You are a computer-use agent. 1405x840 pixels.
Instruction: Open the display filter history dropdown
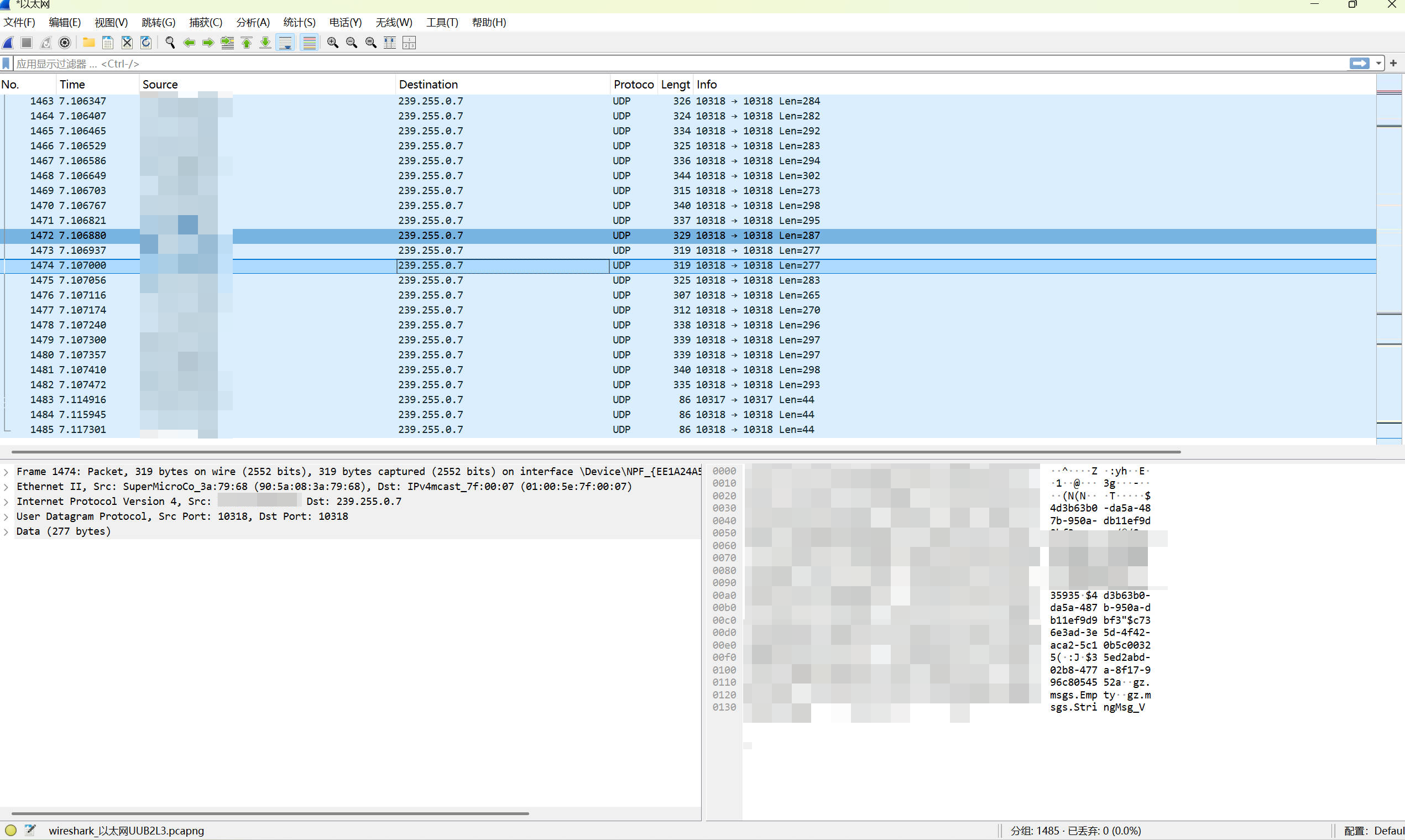click(1378, 64)
